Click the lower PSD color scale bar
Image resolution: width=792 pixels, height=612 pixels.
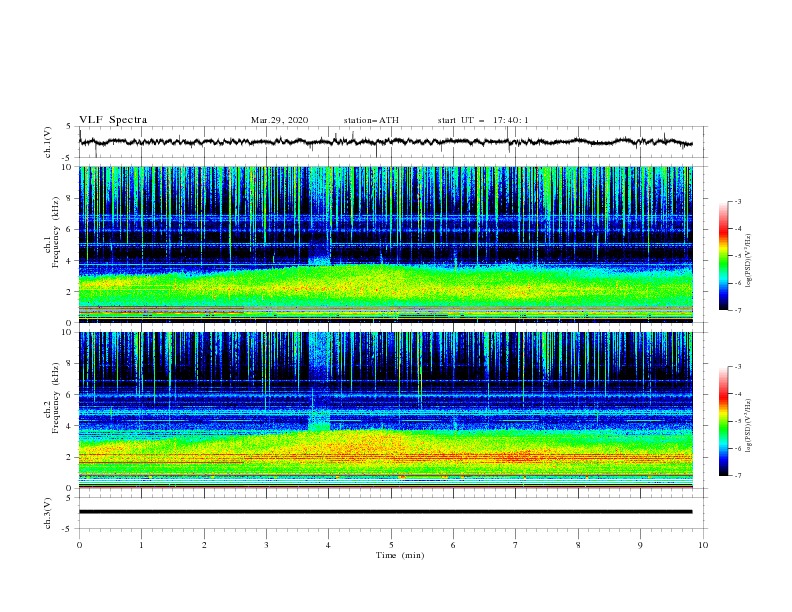click(724, 421)
